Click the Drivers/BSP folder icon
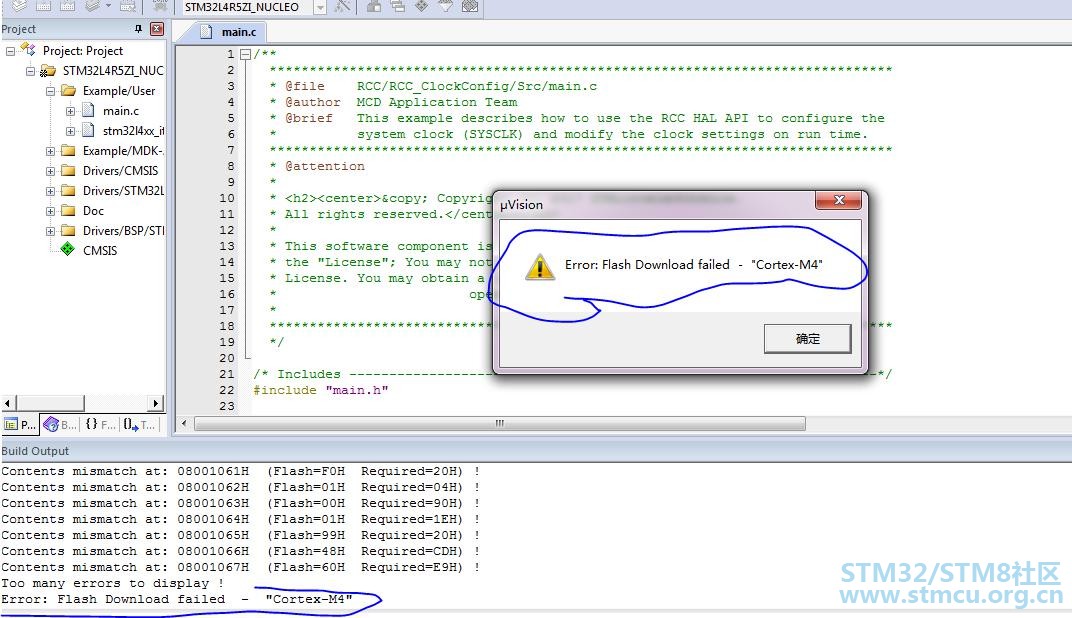This screenshot has height=618, width=1072. pos(68,230)
